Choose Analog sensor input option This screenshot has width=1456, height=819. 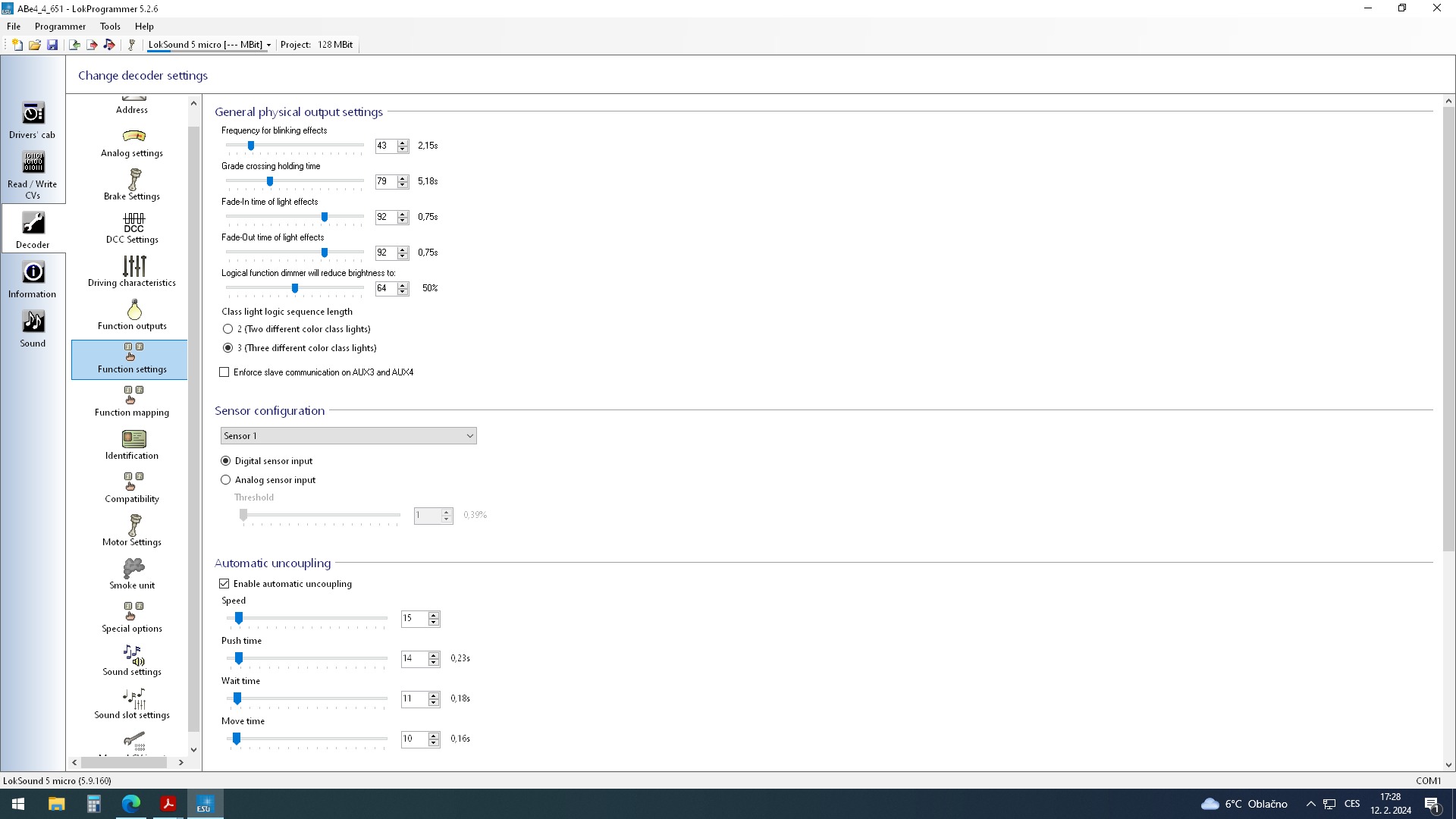click(225, 480)
